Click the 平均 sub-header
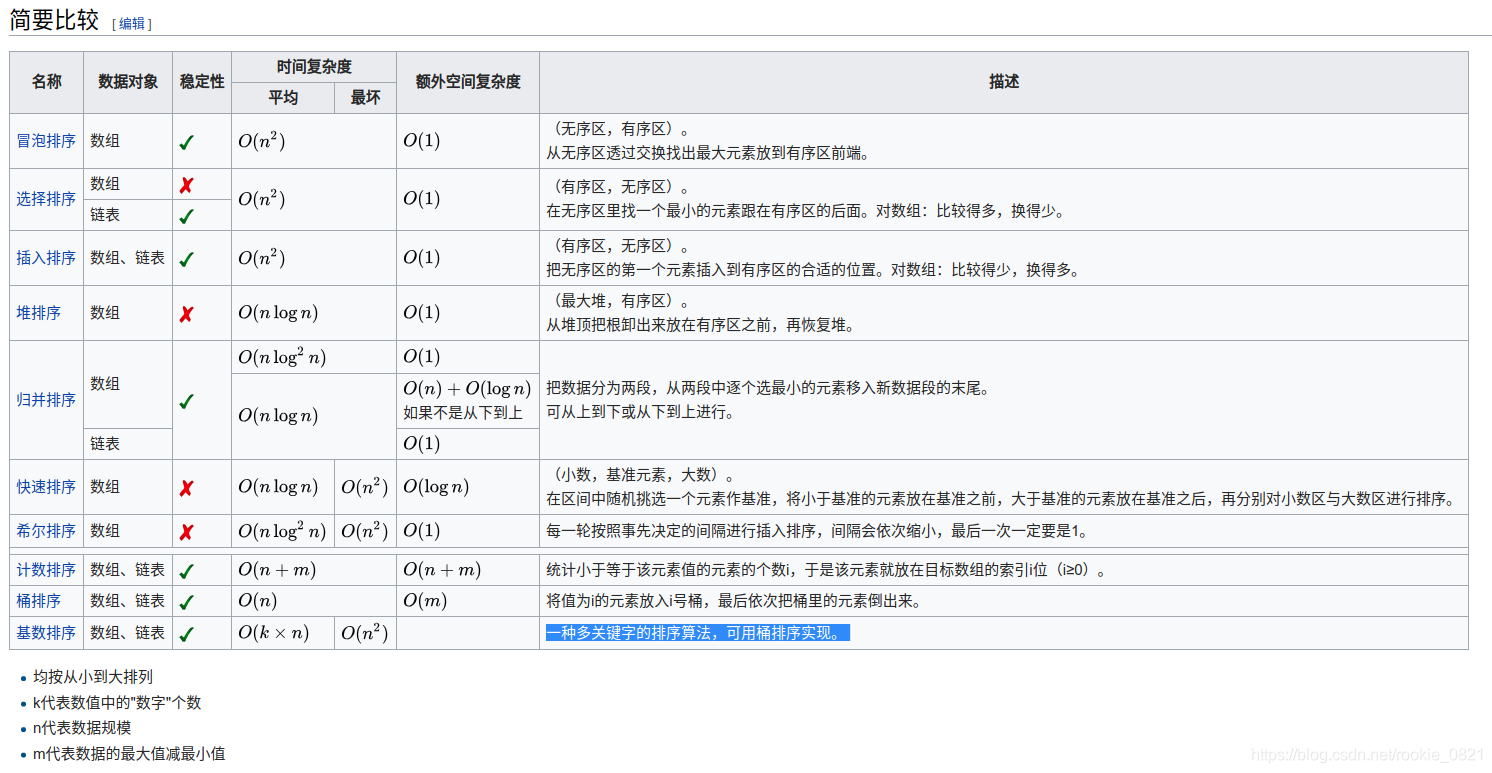The width and height of the screenshot is (1492, 773). click(283, 98)
